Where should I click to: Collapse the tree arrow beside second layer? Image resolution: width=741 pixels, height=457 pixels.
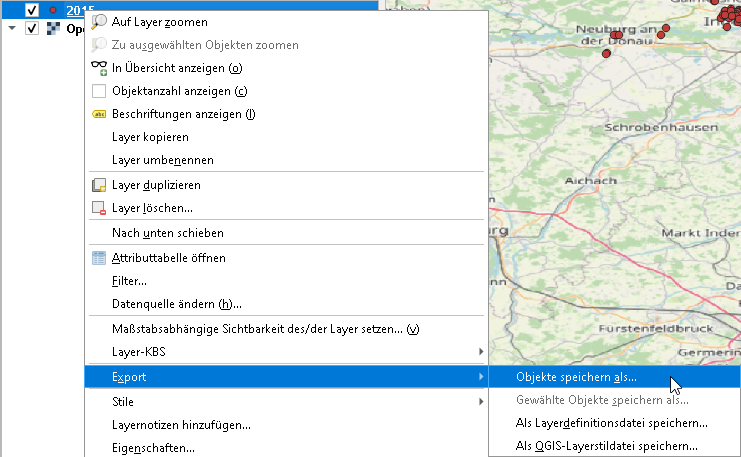coord(12,28)
